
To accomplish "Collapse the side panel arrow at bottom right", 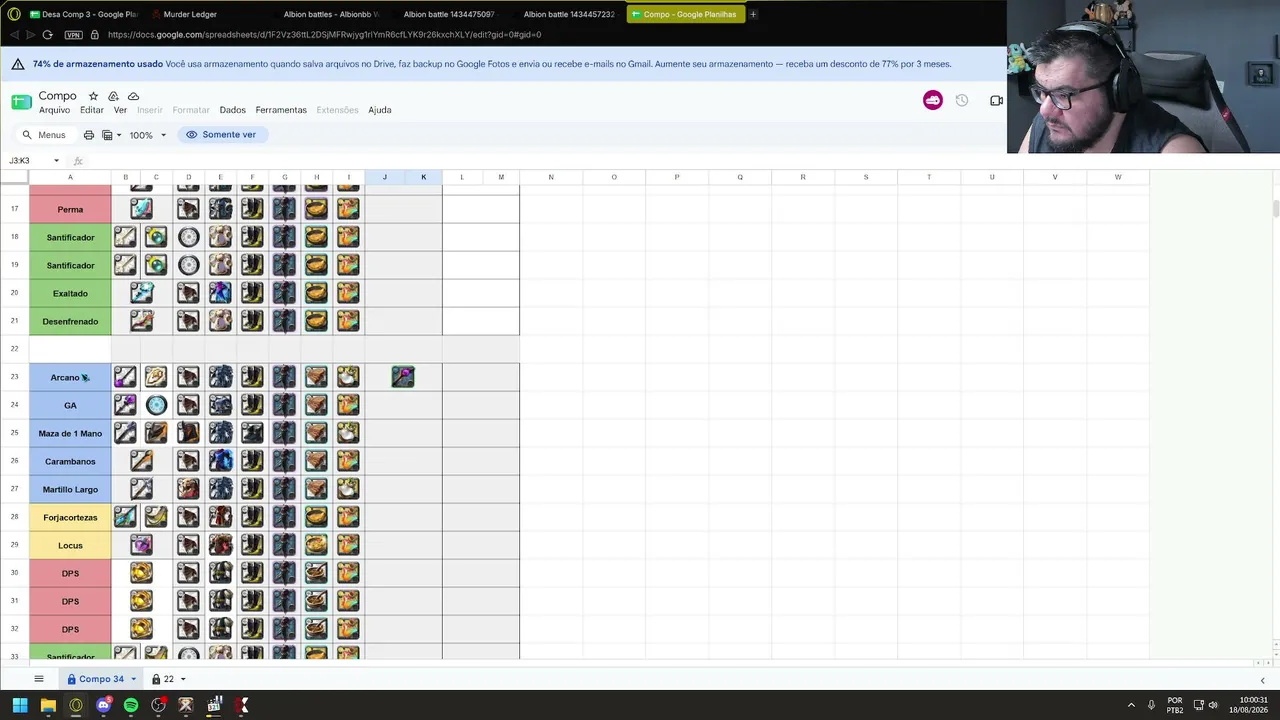I will click(1262, 680).
